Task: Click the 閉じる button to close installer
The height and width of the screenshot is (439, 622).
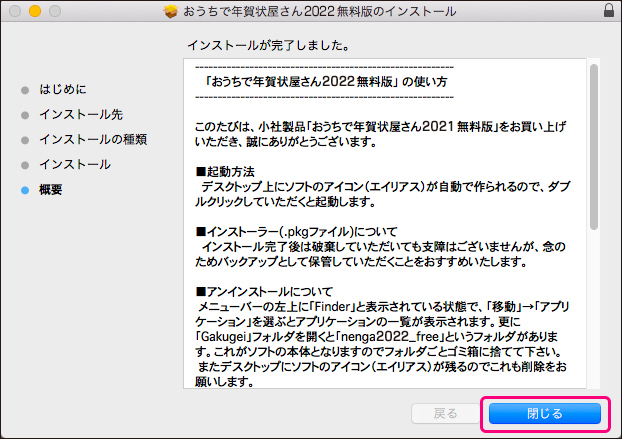Action: point(545,414)
